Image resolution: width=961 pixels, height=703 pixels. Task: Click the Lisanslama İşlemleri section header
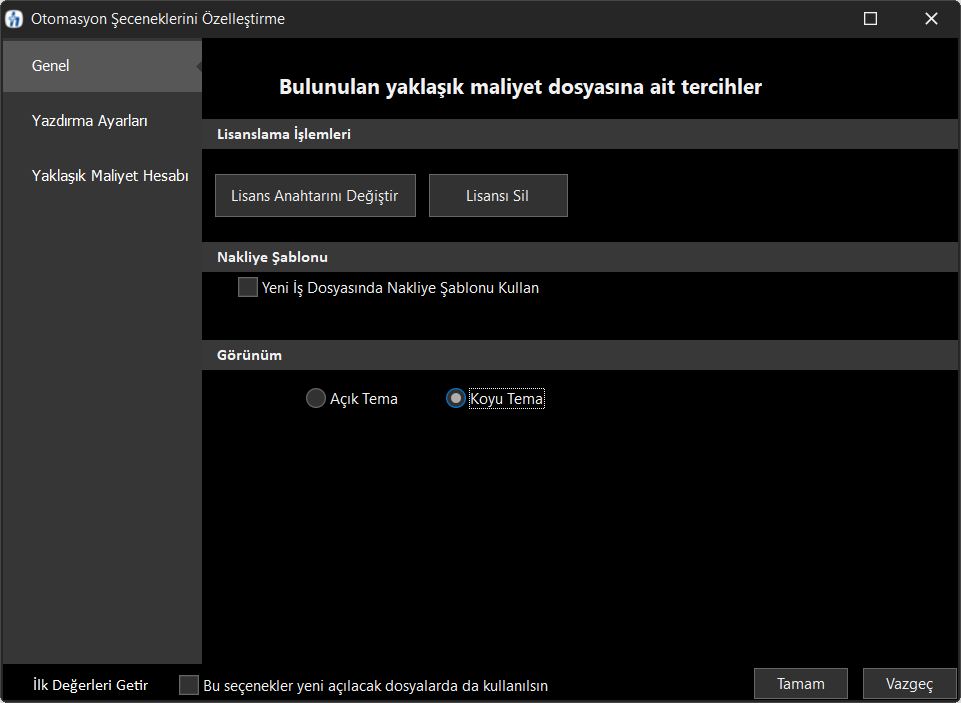pyautogui.click(x=580, y=134)
